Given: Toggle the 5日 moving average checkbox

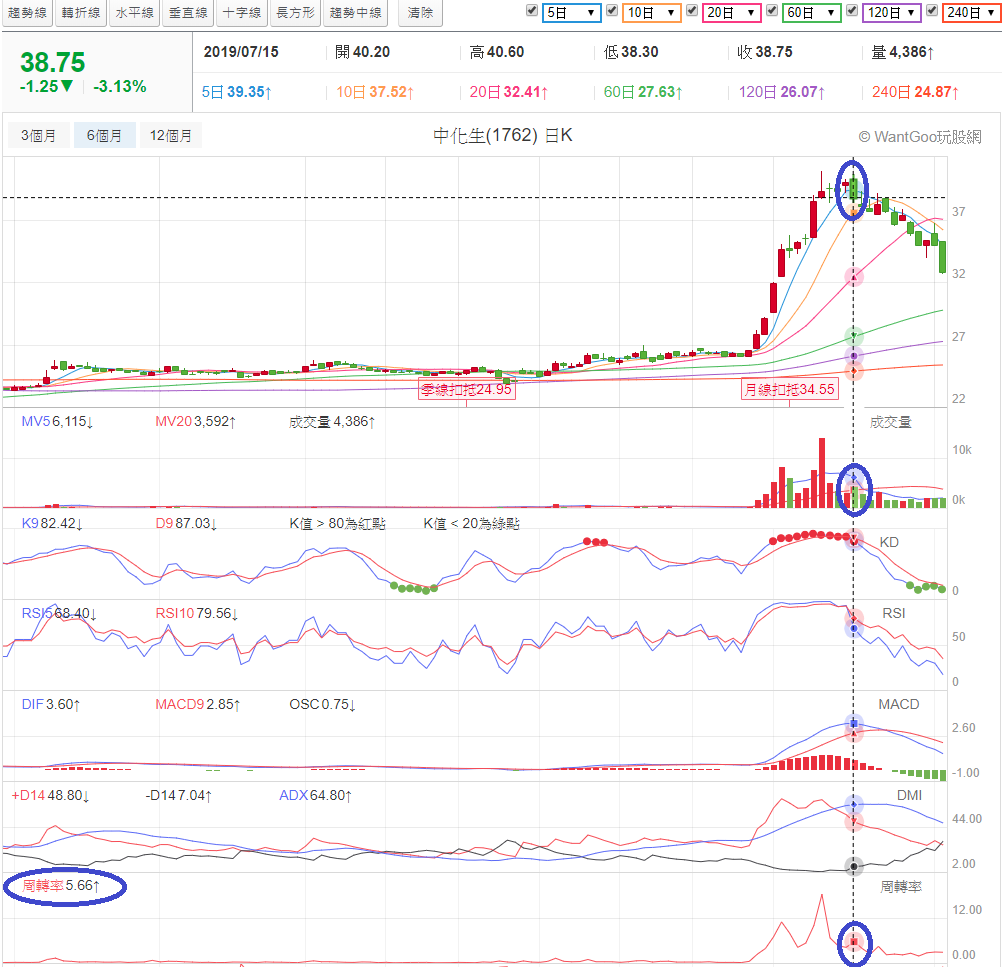Looking at the screenshot, I should click(x=532, y=11).
